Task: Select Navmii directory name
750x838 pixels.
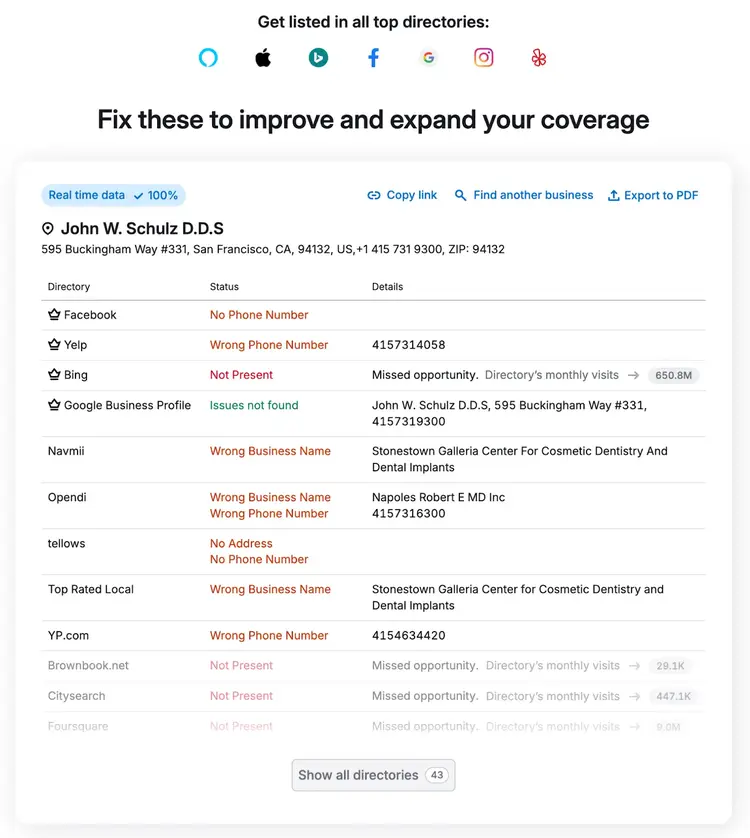Action: 66,451
